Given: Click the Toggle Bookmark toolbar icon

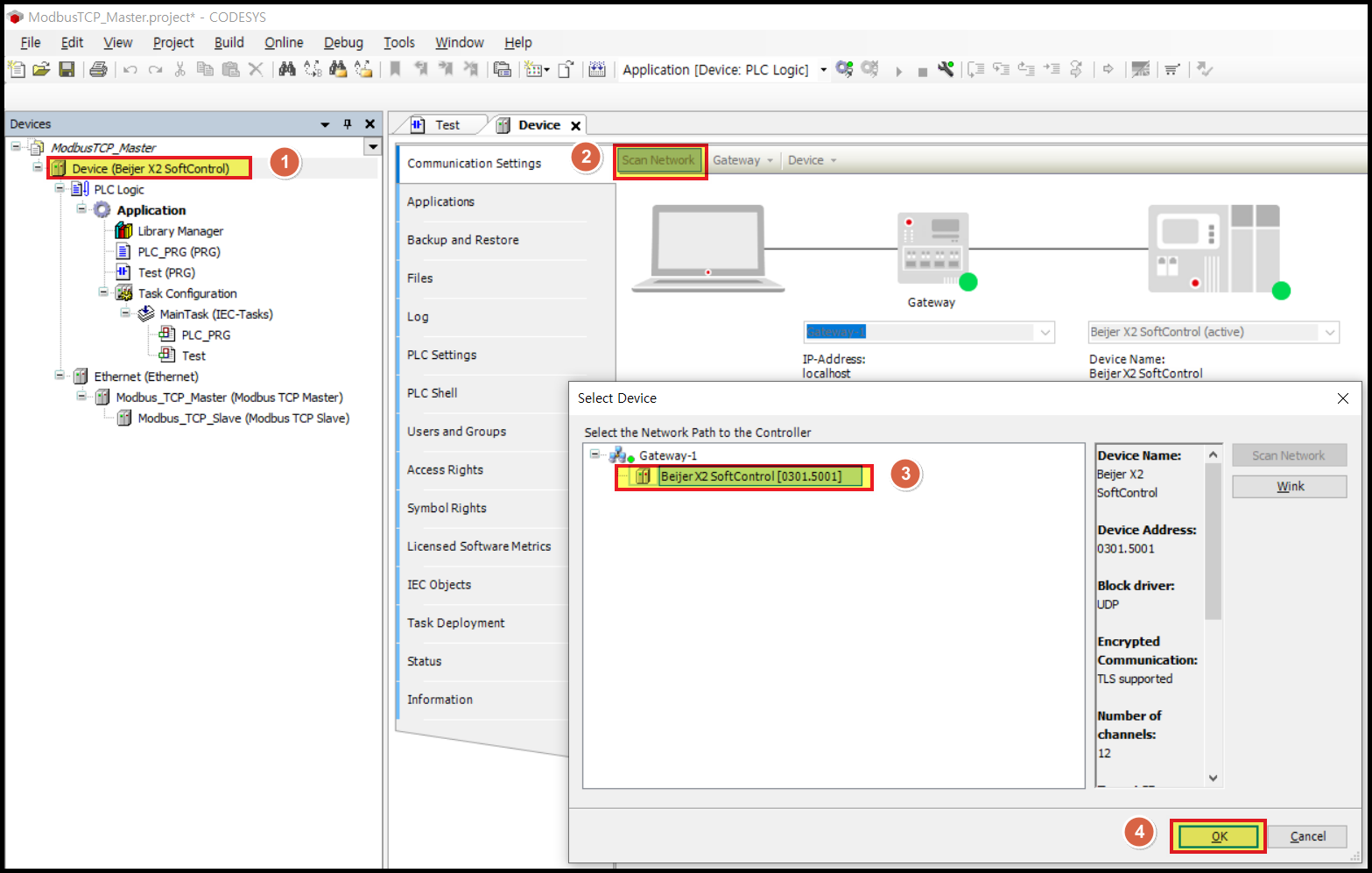Looking at the screenshot, I should coord(395,69).
